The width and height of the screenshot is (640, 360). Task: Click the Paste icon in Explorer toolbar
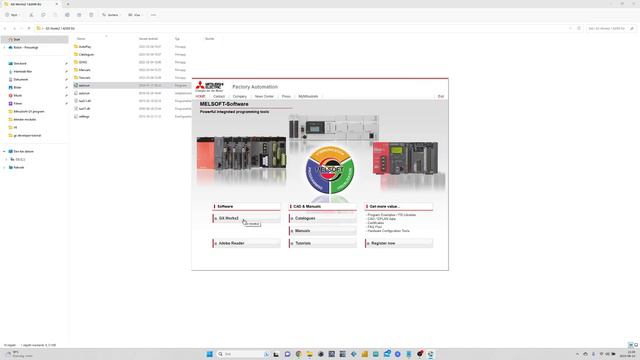[55, 15]
